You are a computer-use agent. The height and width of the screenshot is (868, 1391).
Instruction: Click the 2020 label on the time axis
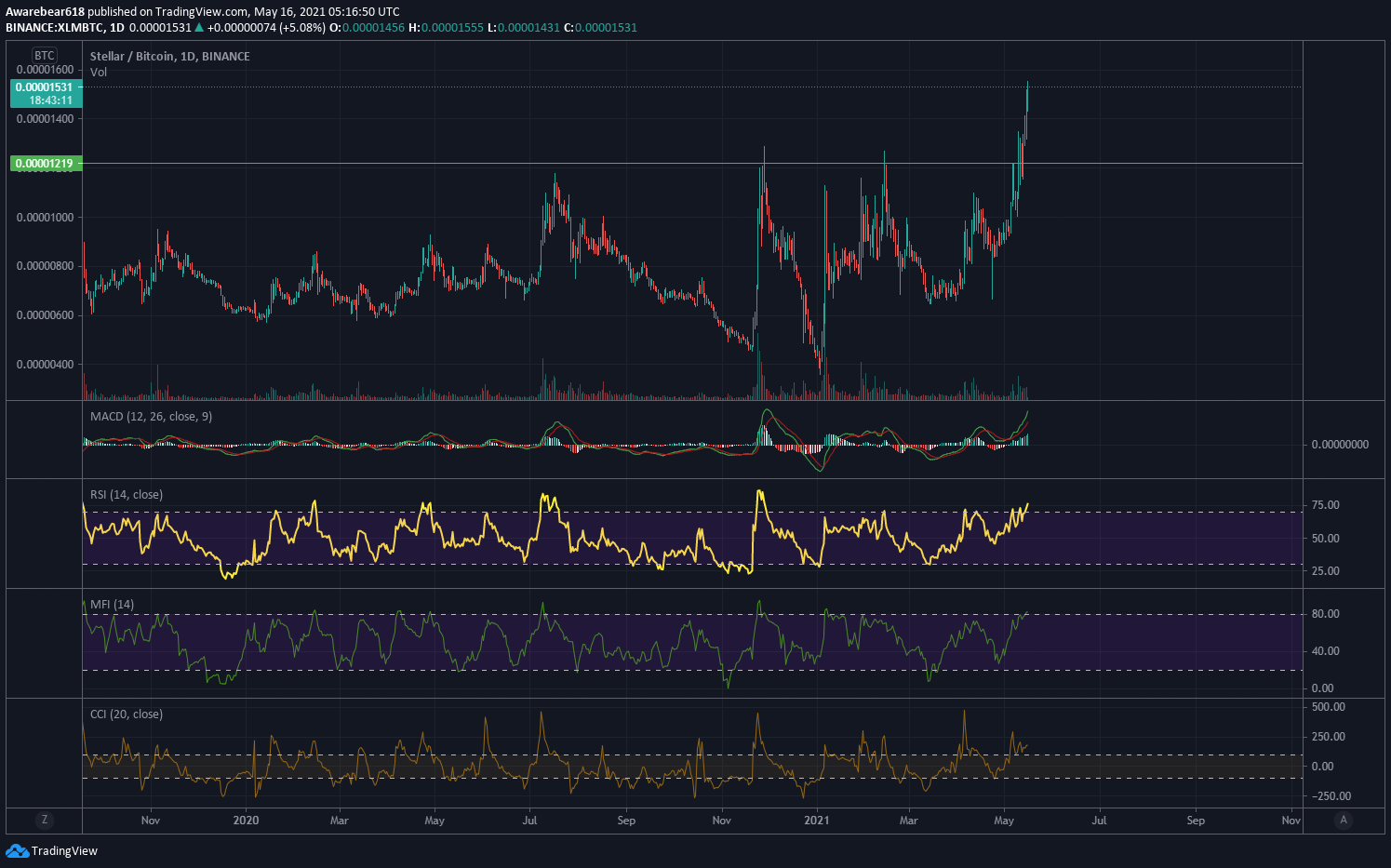[x=246, y=821]
